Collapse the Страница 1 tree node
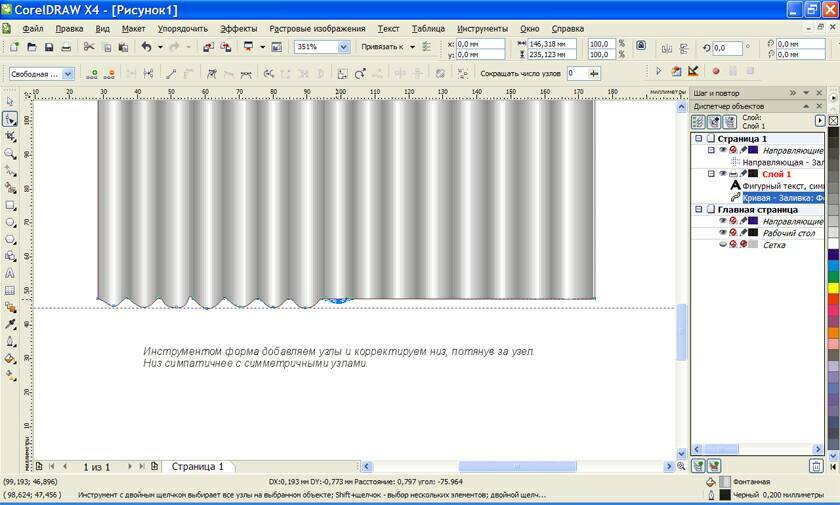This screenshot has height=505, width=840. (x=699, y=138)
